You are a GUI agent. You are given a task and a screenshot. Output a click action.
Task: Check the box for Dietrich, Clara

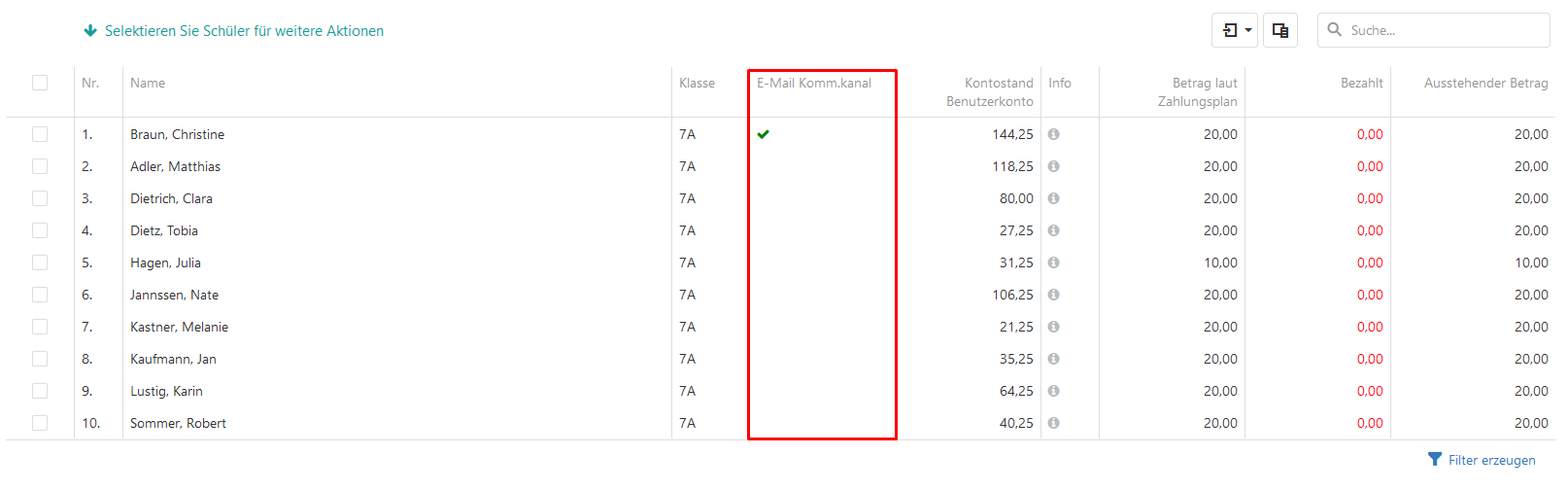[x=40, y=198]
